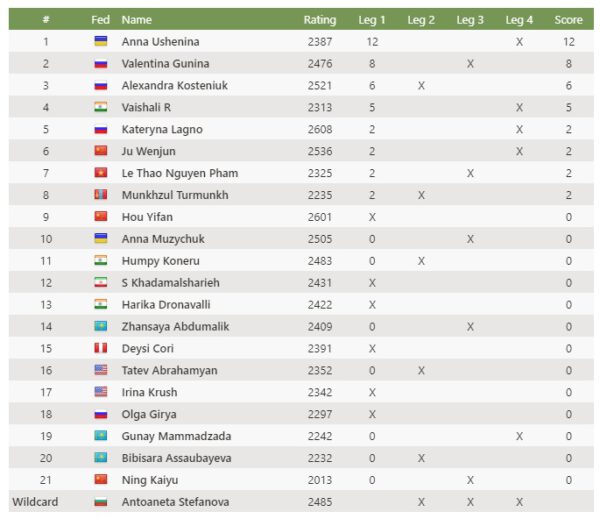Sort by the Score column header
Viewport: 600px width, 526px height.
coord(568,19)
